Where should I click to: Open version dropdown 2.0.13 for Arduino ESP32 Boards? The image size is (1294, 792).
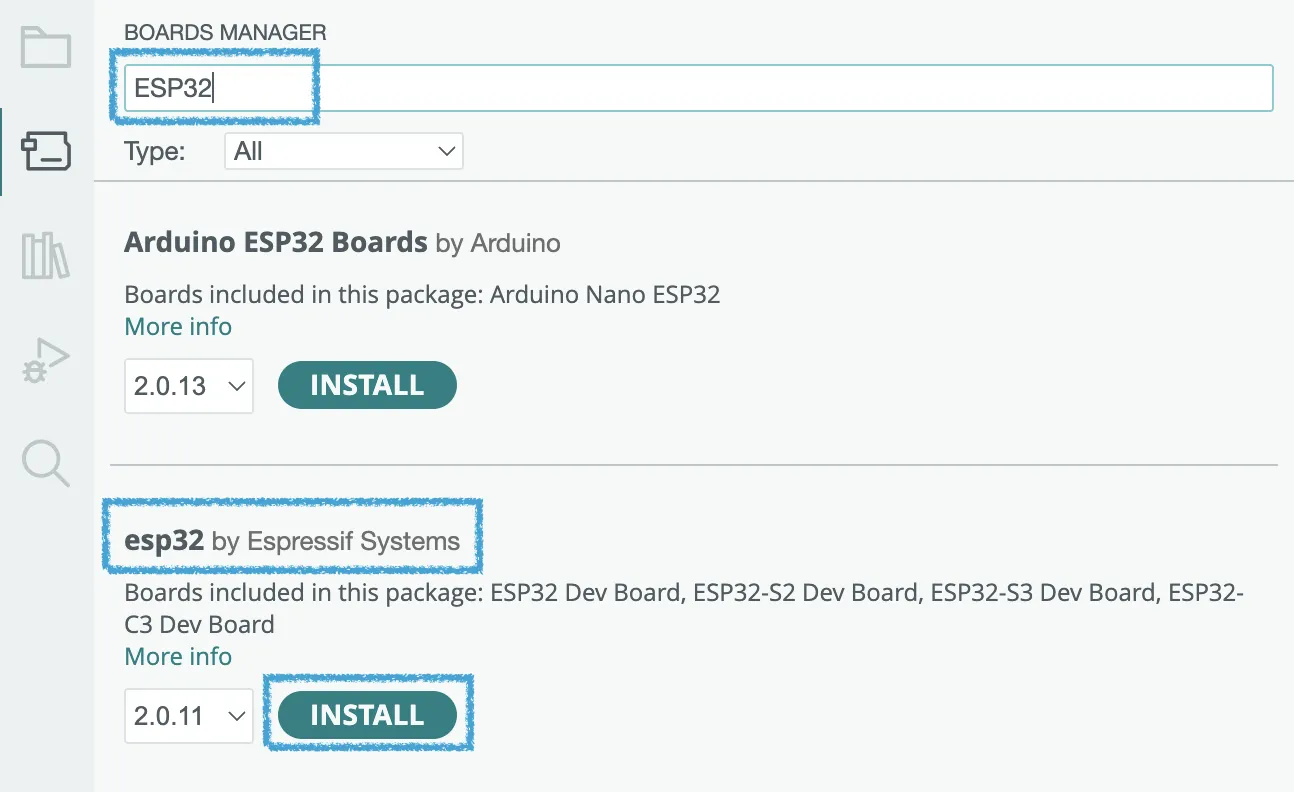coord(189,386)
